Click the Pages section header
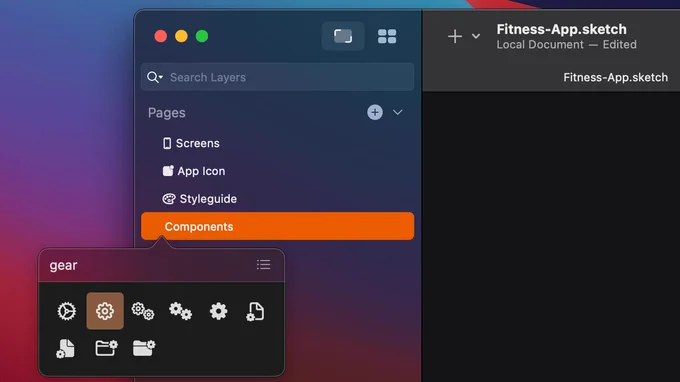 (x=167, y=113)
